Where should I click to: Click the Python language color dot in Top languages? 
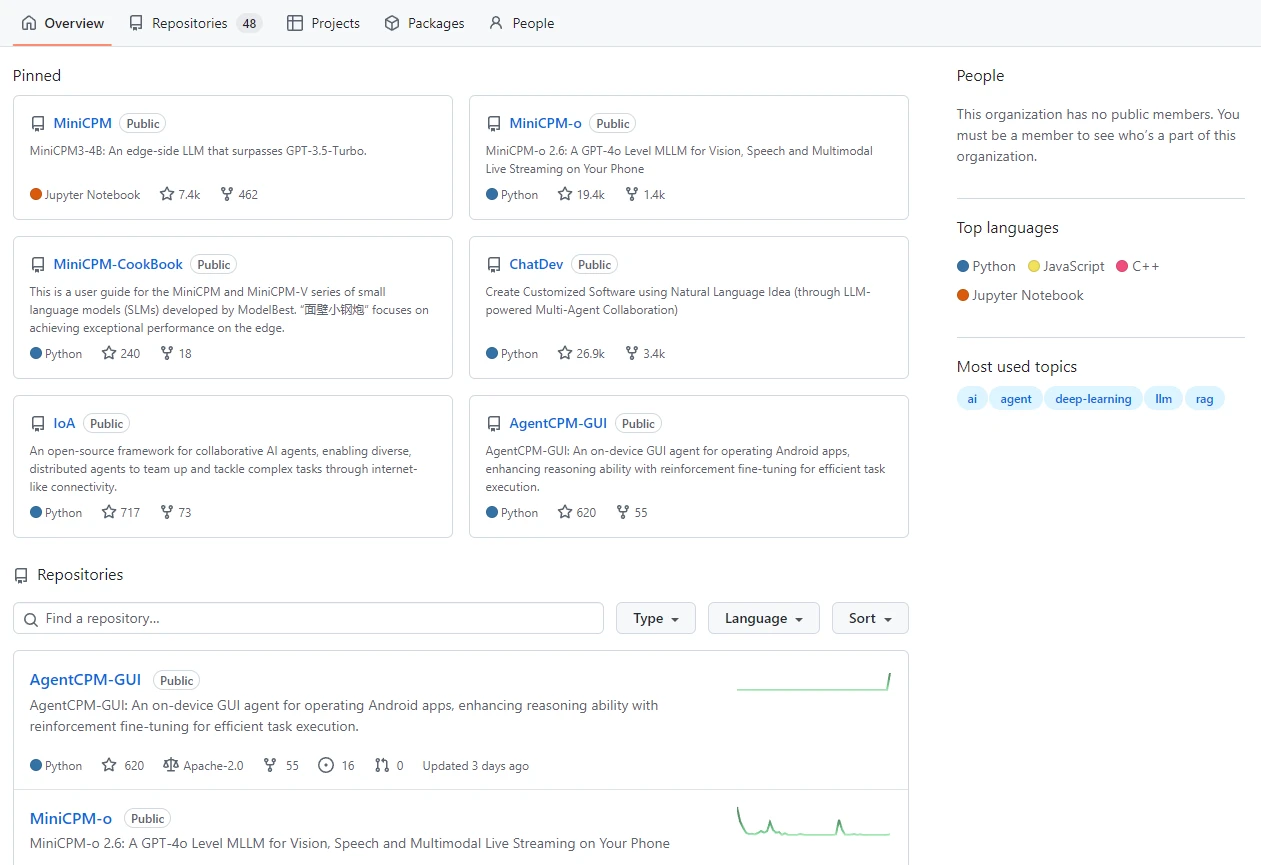tap(963, 267)
